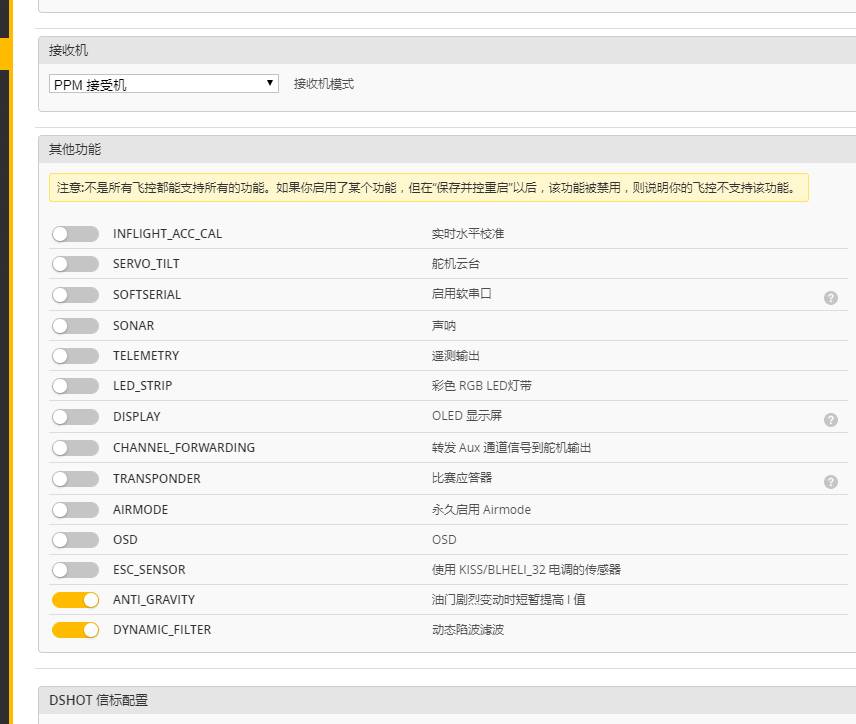Click the CHANNEL_FORWARDING feature name

click(184, 448)
